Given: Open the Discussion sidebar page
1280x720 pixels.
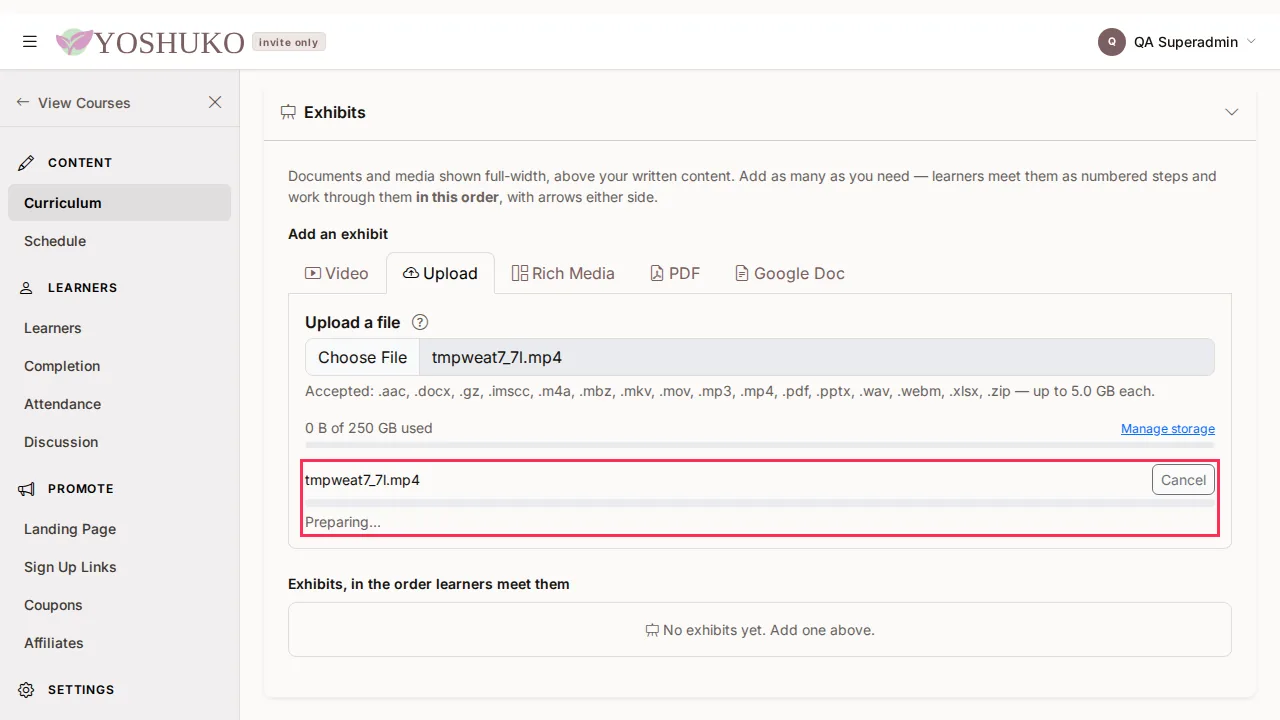Looking at the screenshot, I should (x=120, y=442).
